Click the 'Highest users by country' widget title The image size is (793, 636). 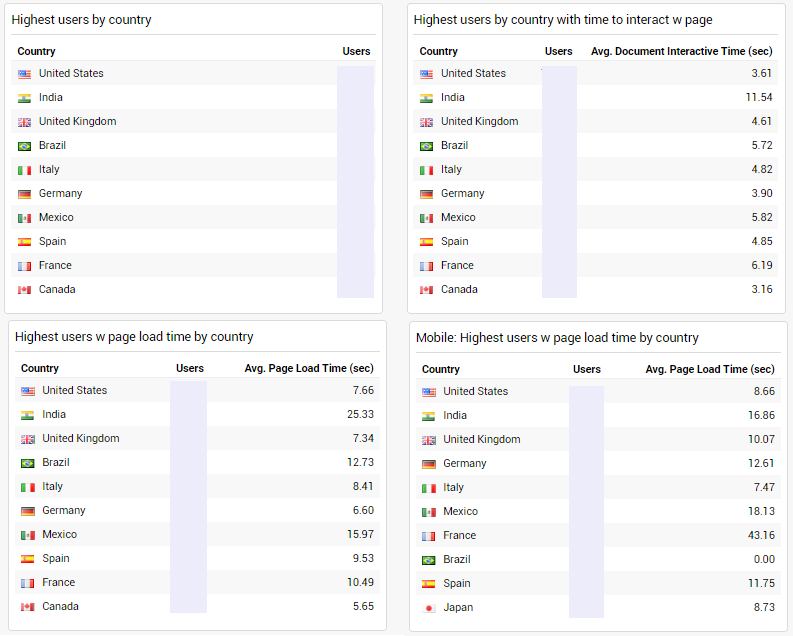coord(82,20)
